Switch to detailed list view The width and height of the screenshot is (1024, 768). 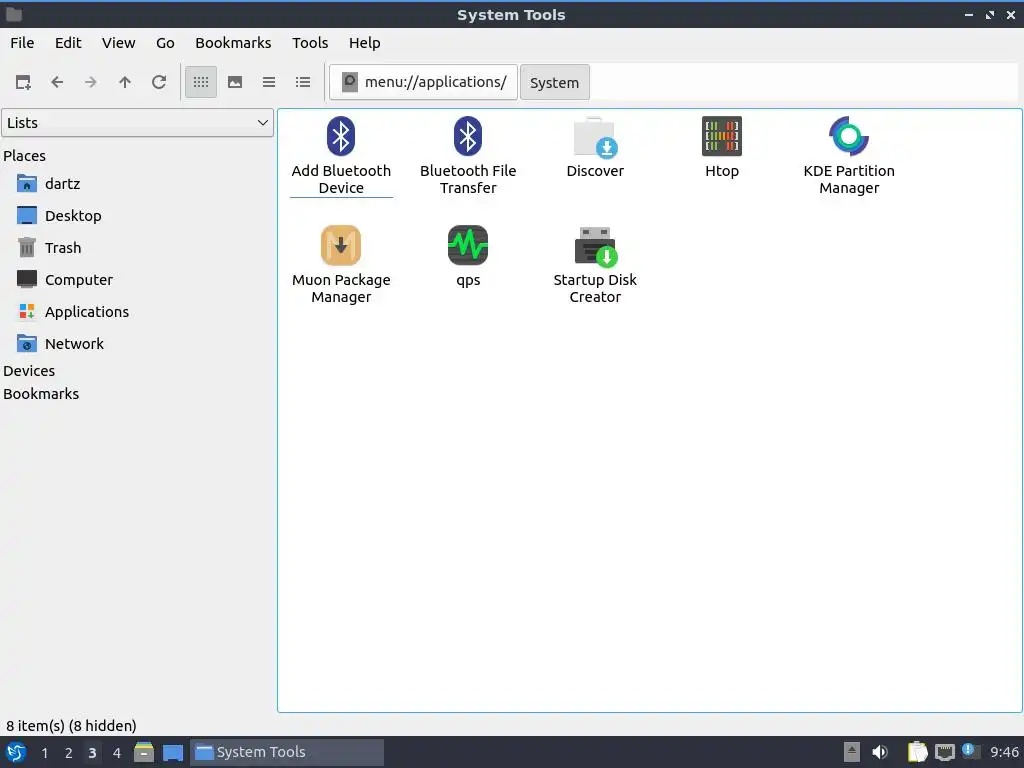point(303,82)
